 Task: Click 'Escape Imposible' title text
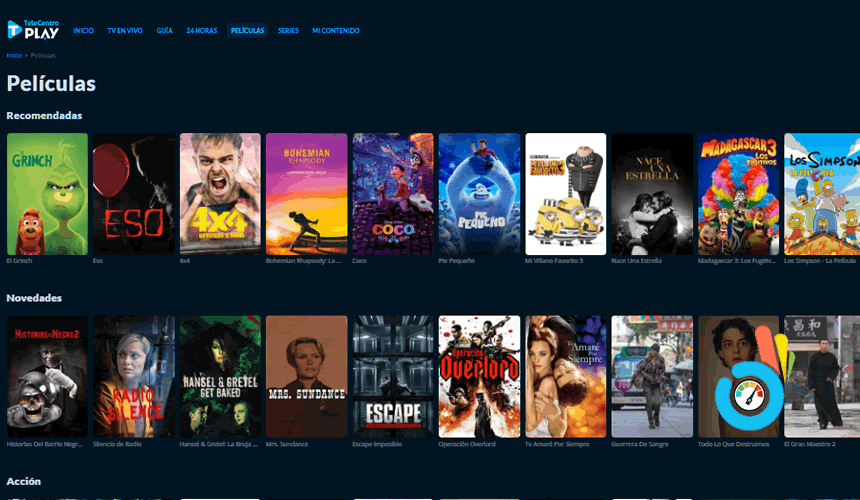(x=377, y=444)
